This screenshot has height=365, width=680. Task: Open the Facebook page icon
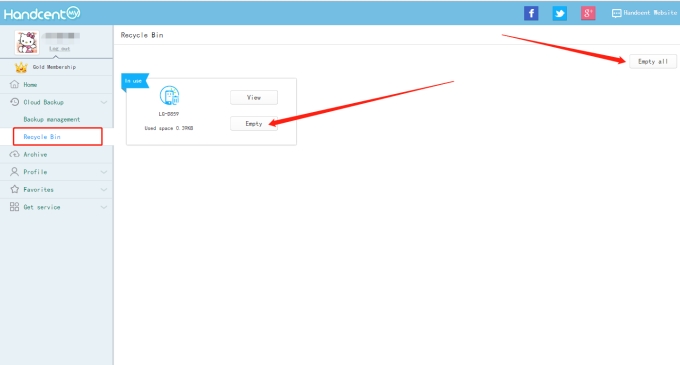click(531, 13)
